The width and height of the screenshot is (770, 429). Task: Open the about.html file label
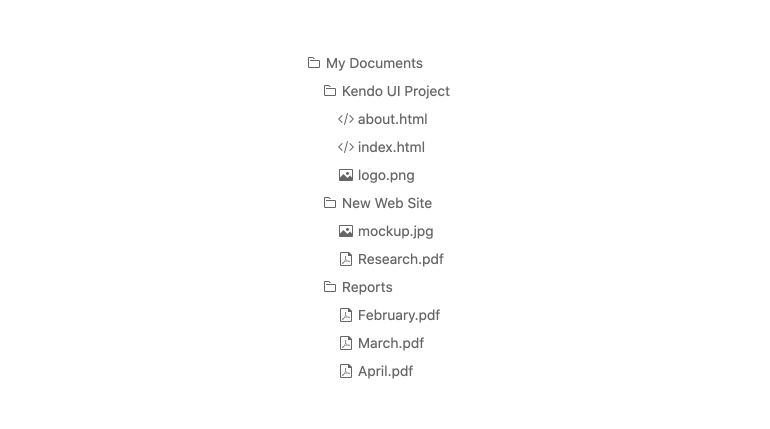392,119
